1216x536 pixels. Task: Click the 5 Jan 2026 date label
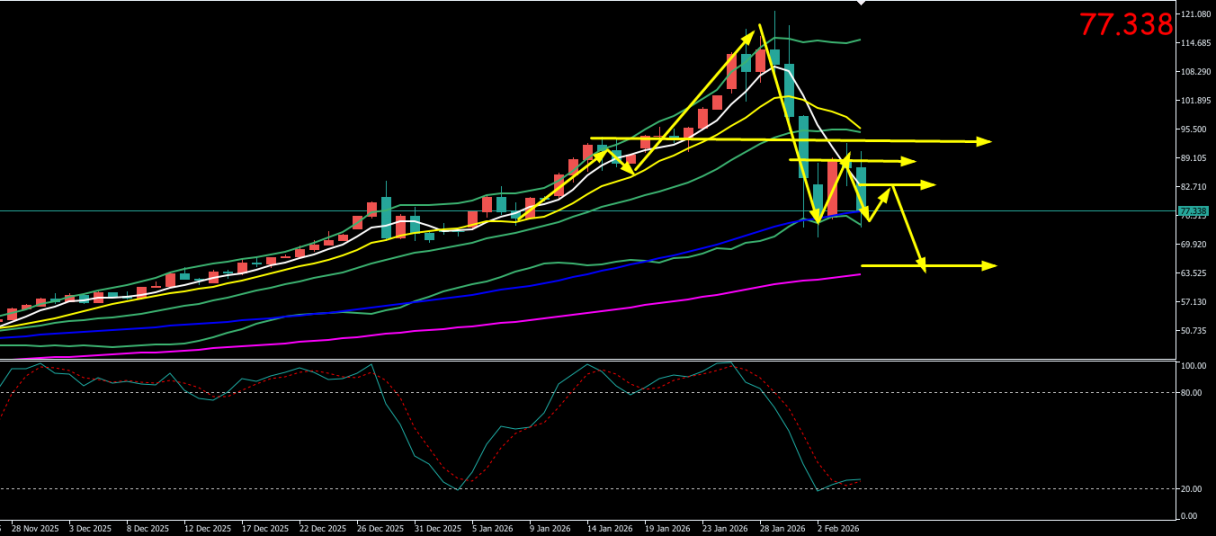[x=490, y=528]
